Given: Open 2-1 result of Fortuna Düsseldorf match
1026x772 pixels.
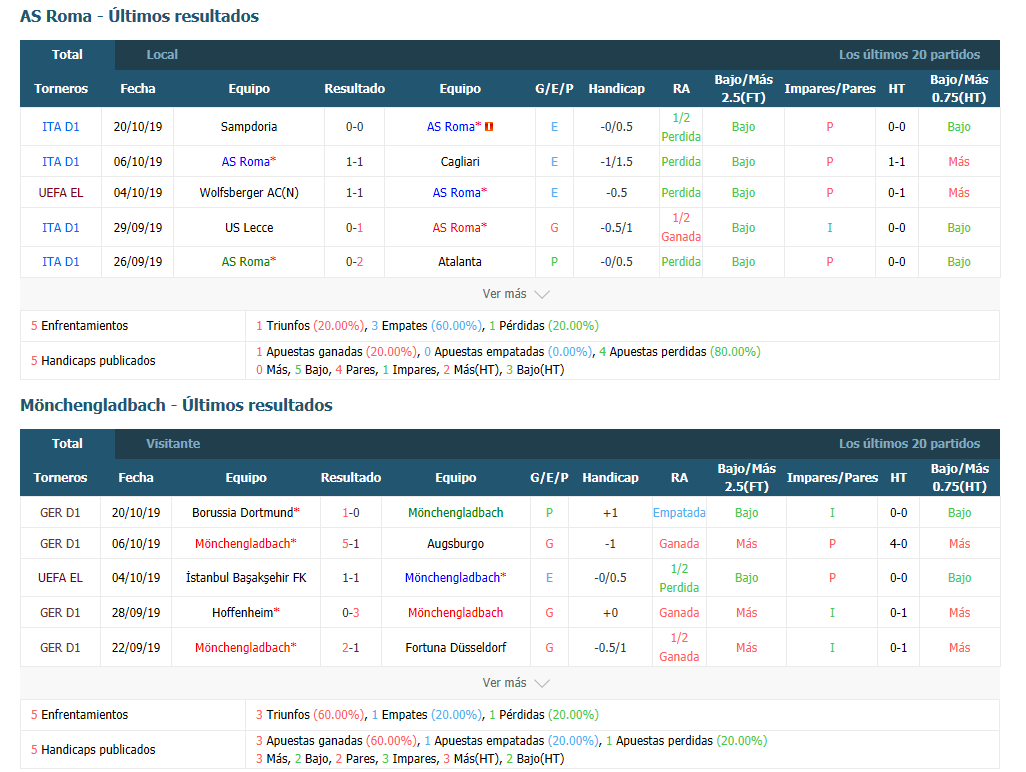Looking at the screenshot, I should tap(351, 648).
